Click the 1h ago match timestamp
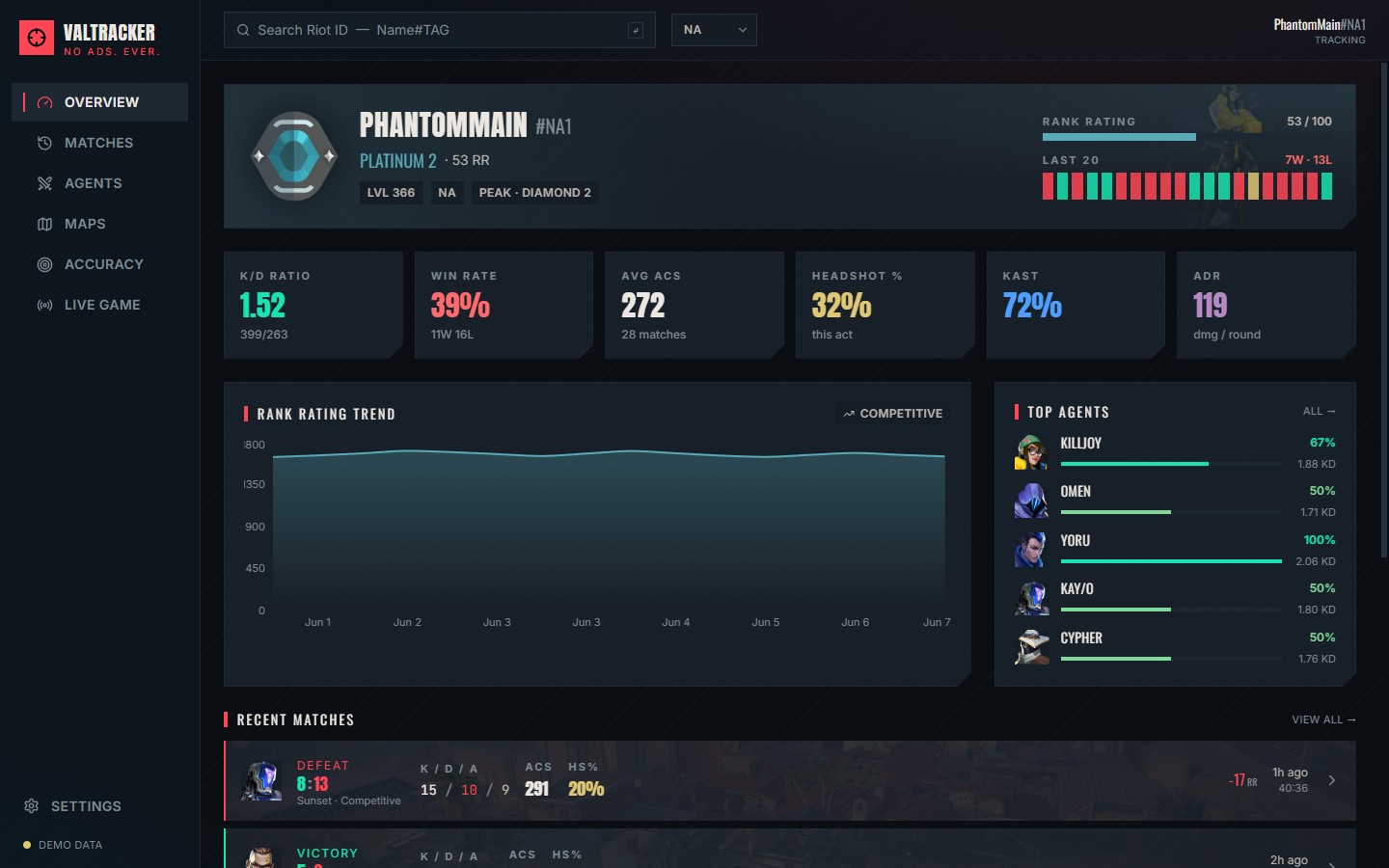The height and width of the screenshot is (868, 1389). click(1290, 773)
